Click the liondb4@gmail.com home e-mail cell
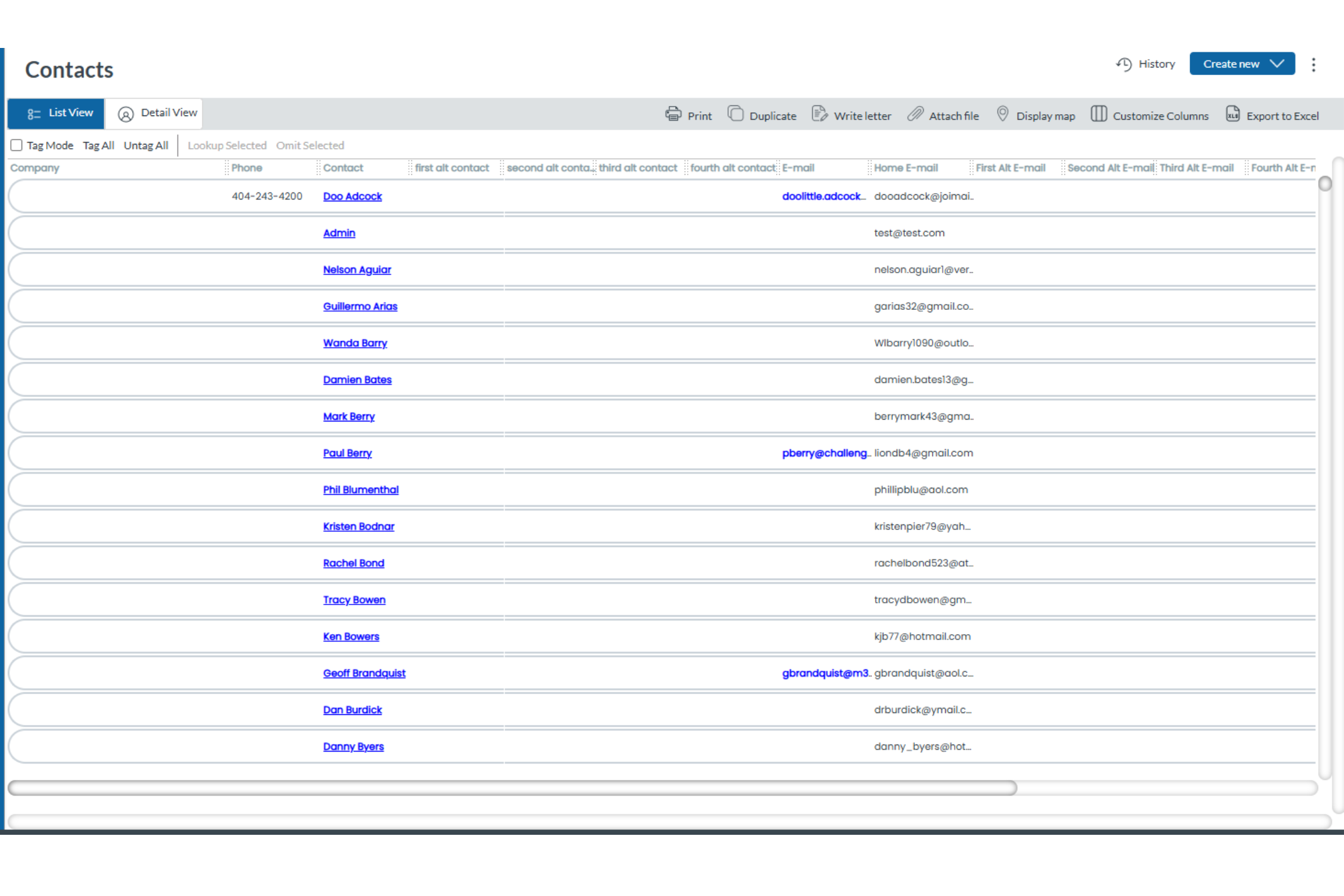1344x896 pixels. pos(924,453)
